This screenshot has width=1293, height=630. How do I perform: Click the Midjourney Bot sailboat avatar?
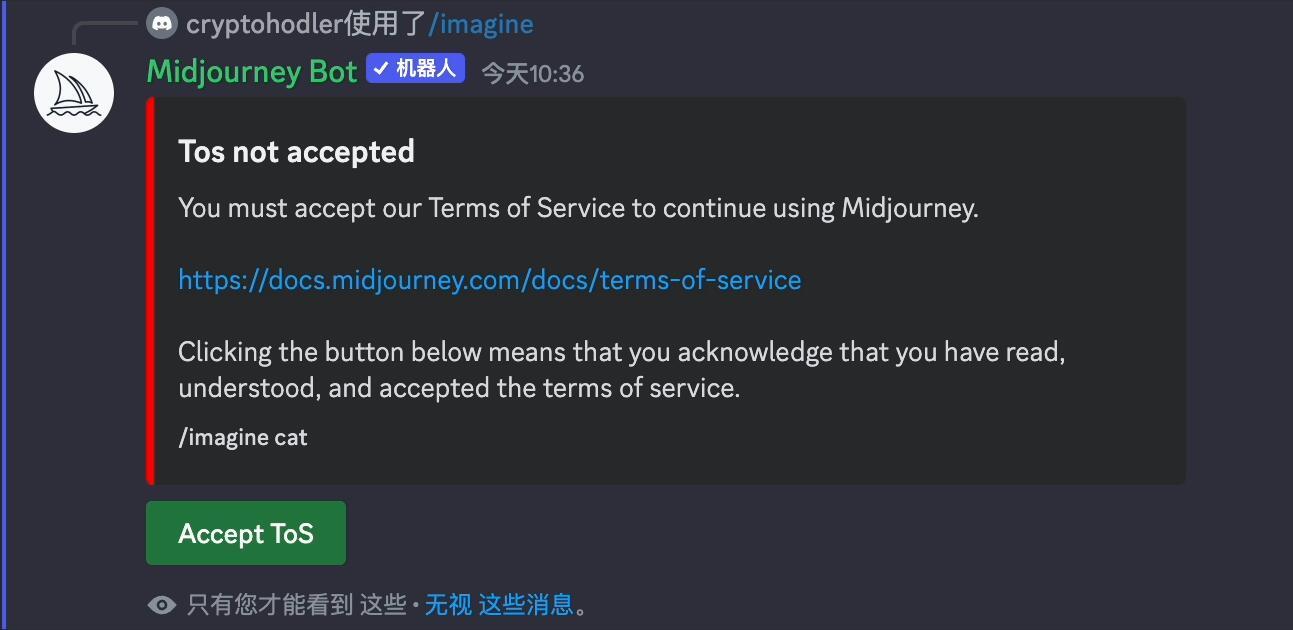pyautogui.click(x=74, y=93)
